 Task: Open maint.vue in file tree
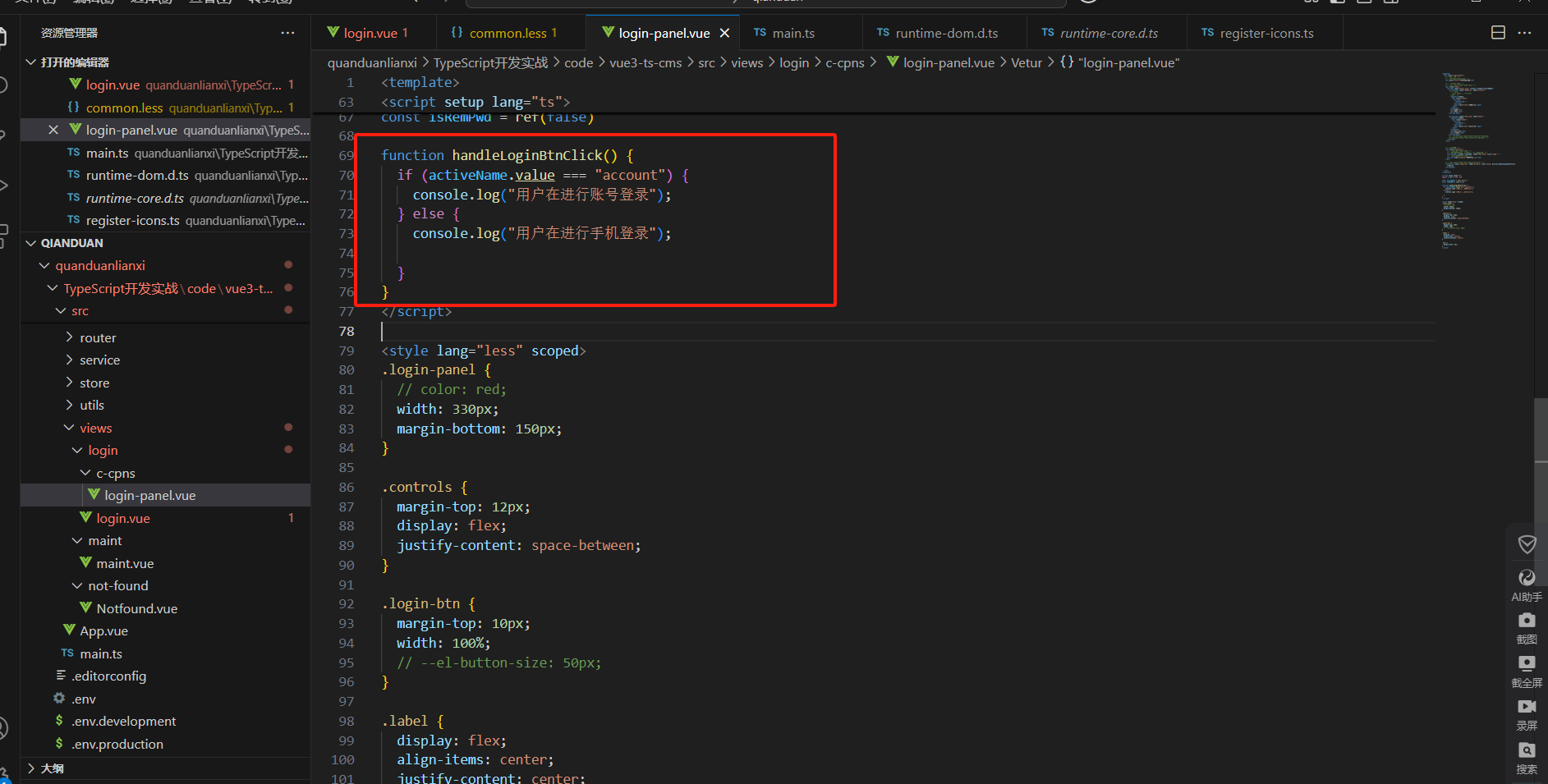click(165, 563)
